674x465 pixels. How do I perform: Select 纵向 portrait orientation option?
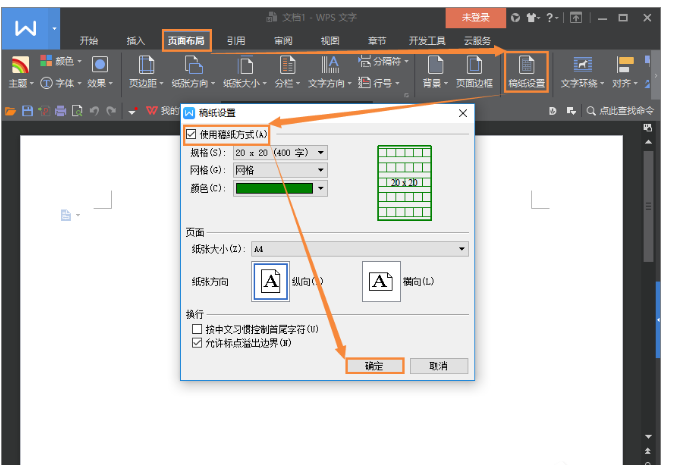pyautogui.click(x=270, y=281)
